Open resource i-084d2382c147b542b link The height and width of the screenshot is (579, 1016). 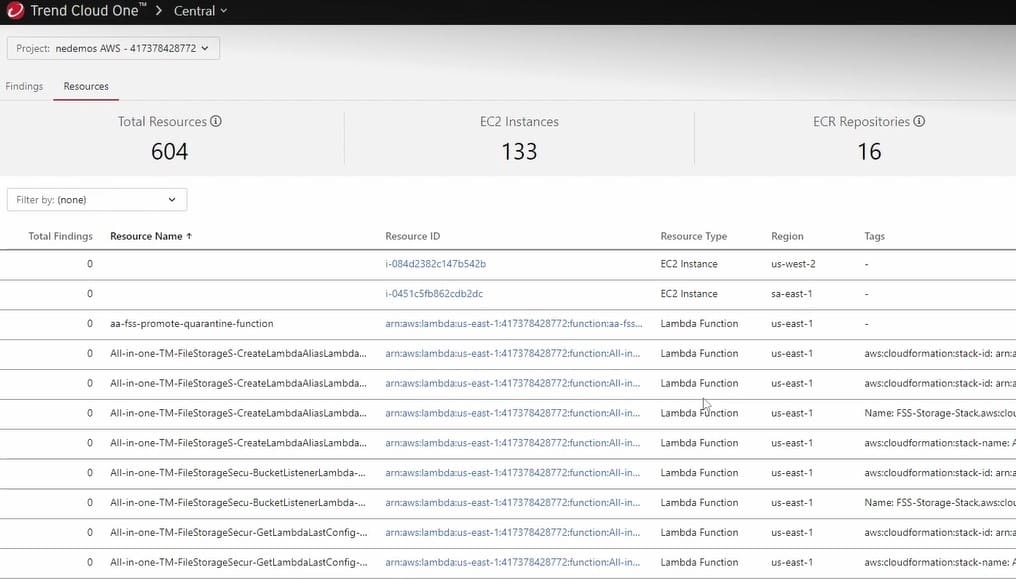point(436,264)
